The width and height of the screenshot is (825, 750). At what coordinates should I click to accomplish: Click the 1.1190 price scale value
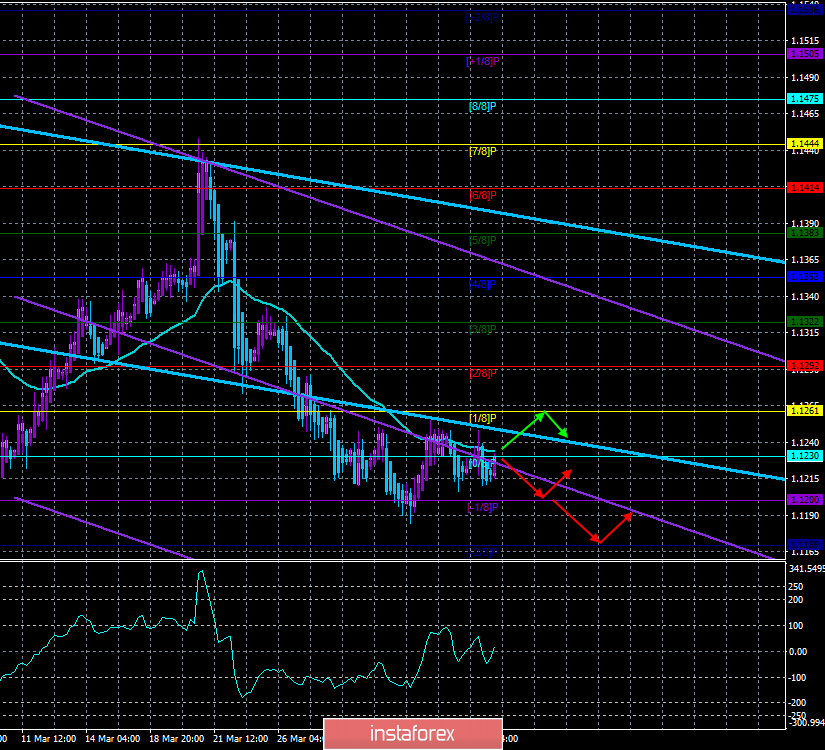coord(805,516)
